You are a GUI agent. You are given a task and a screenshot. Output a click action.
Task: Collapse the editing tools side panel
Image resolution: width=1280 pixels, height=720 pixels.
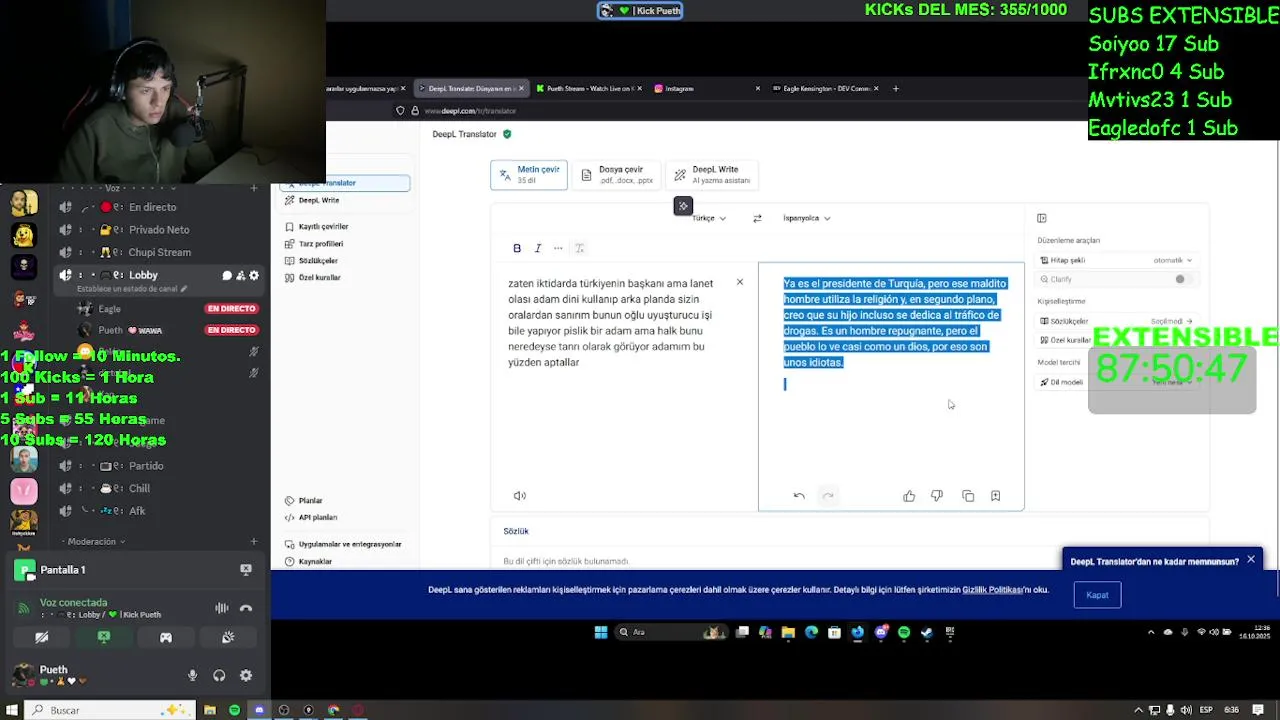coord(1042,218)
